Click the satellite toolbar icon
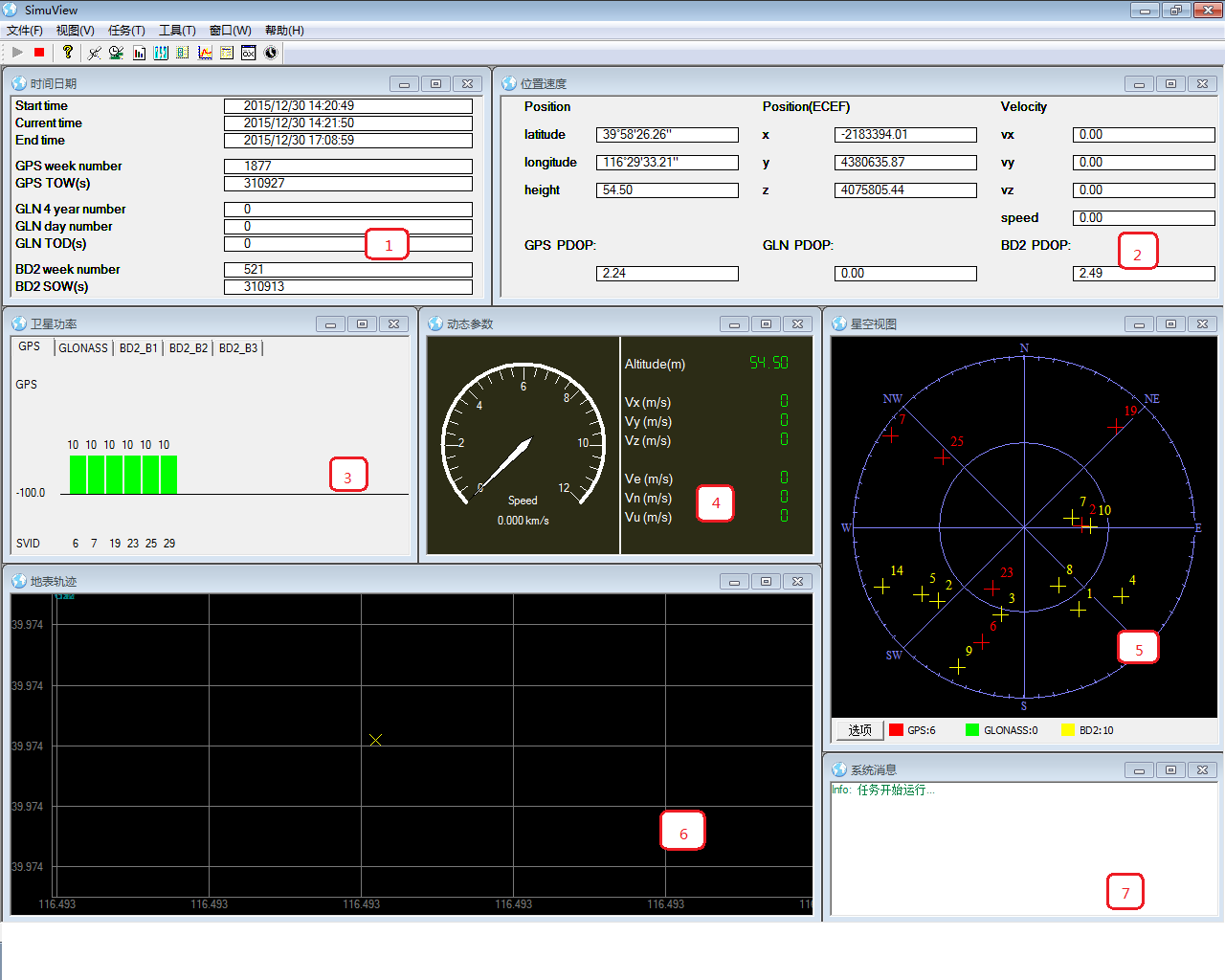 [94, 53]
